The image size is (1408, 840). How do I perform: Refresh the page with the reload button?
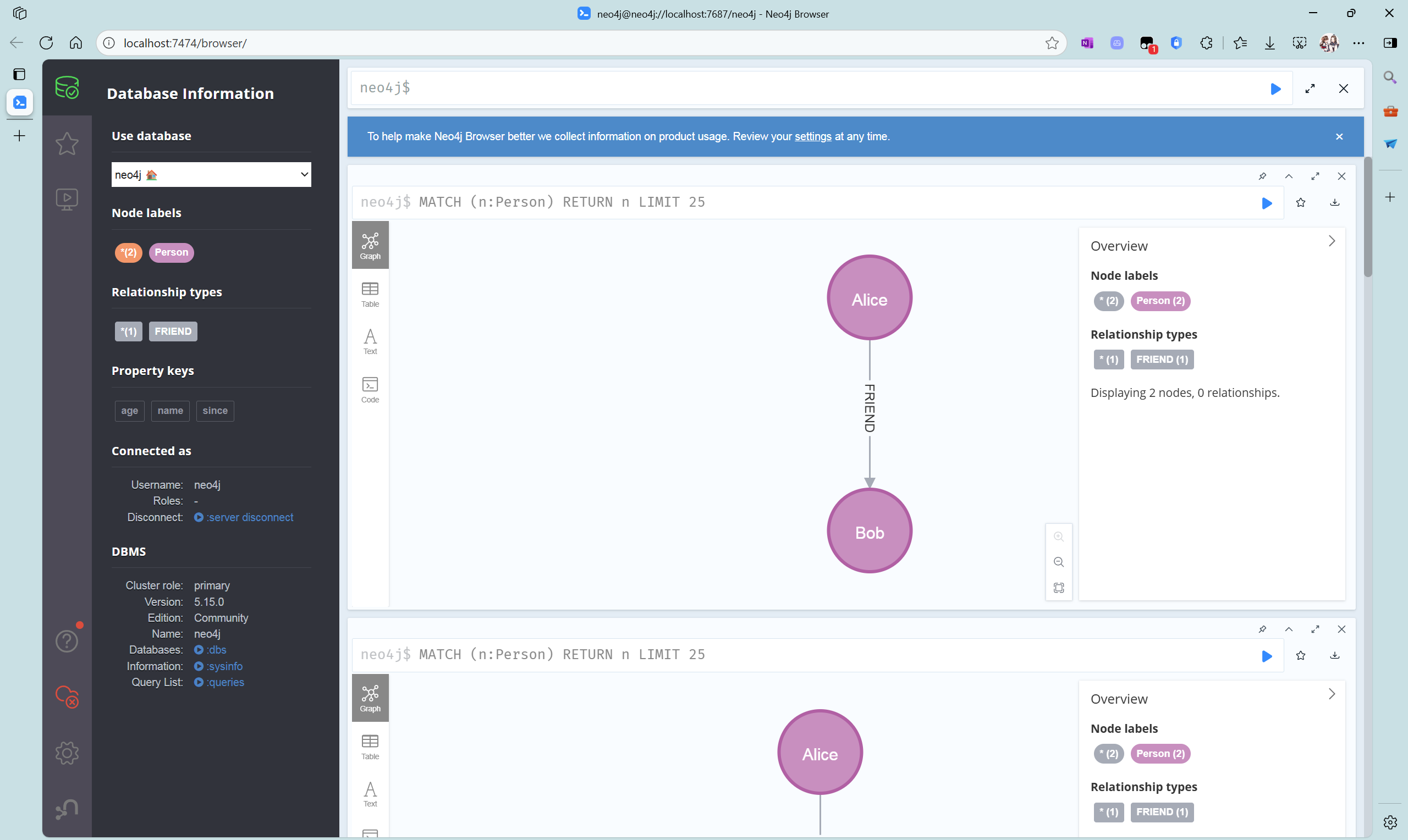pyautogui.click(x=46, y=43)
